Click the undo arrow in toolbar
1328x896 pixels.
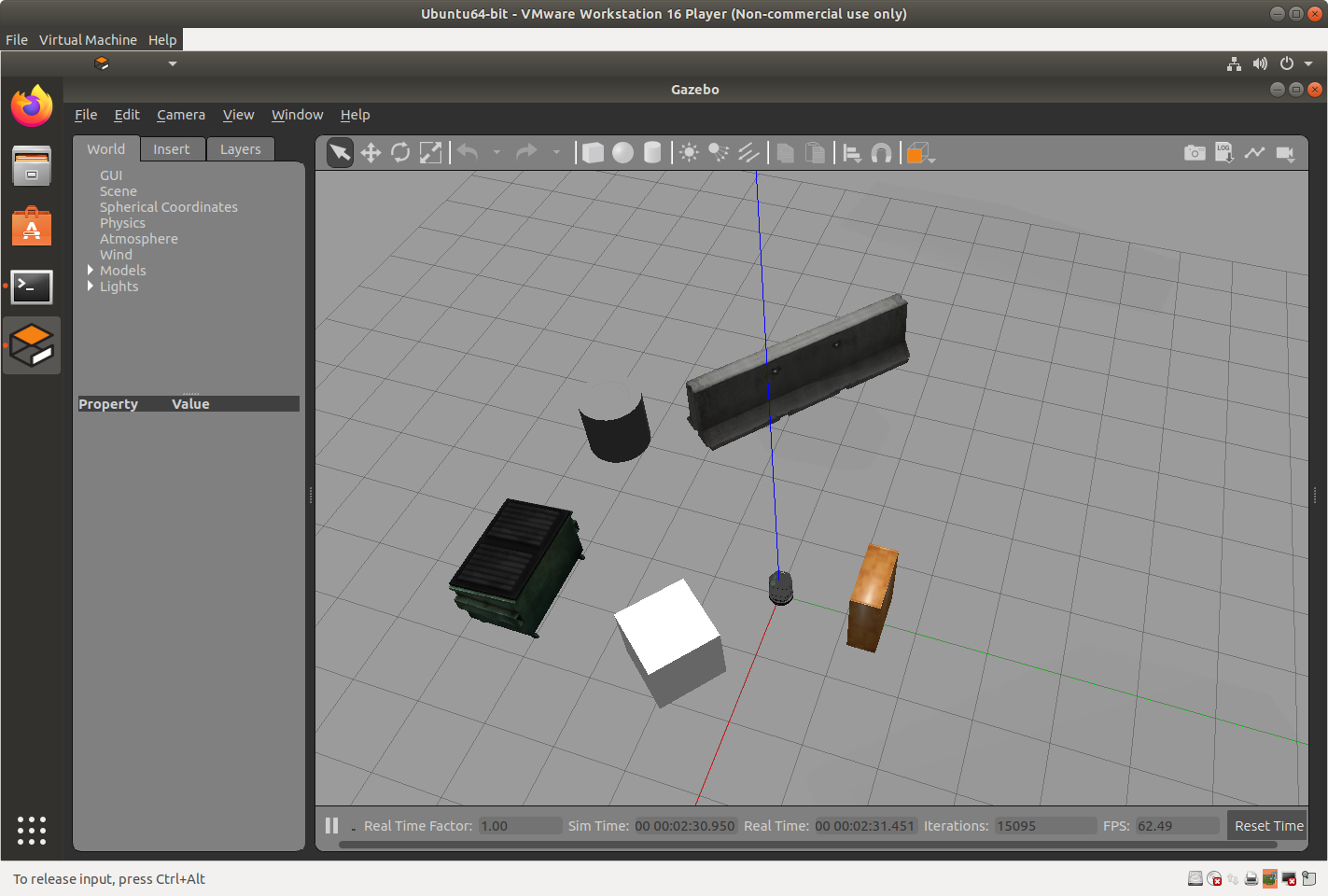coord(468,152)
